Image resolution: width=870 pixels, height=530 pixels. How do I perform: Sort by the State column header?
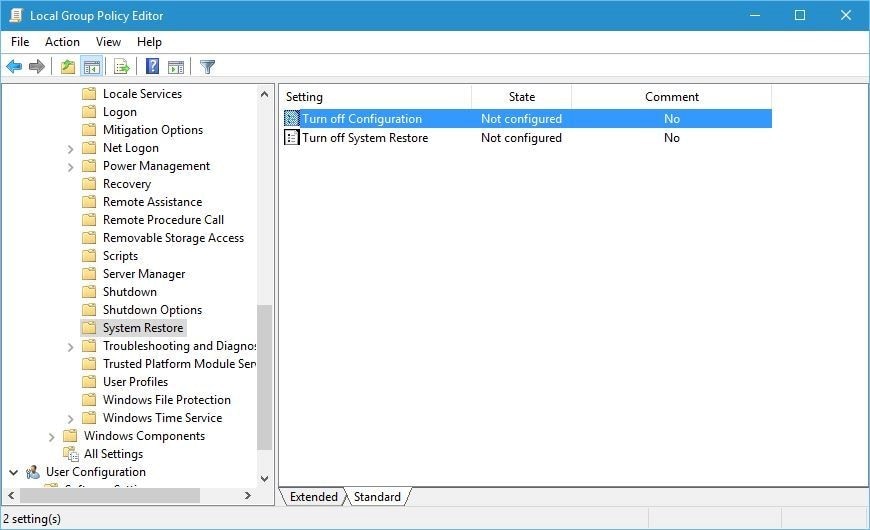(x=522, y=97)
